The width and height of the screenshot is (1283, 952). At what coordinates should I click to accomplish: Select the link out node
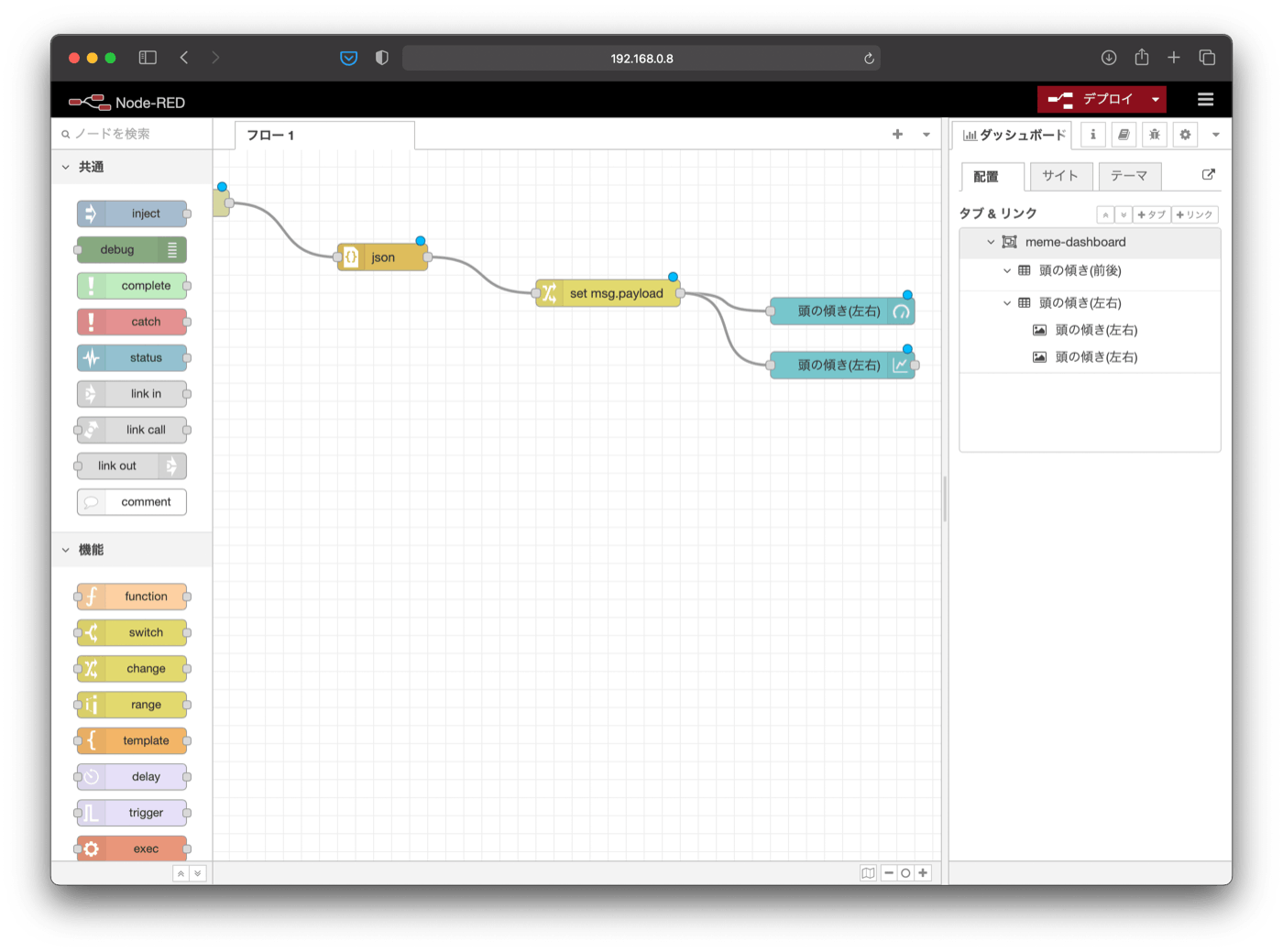[132, 465]
